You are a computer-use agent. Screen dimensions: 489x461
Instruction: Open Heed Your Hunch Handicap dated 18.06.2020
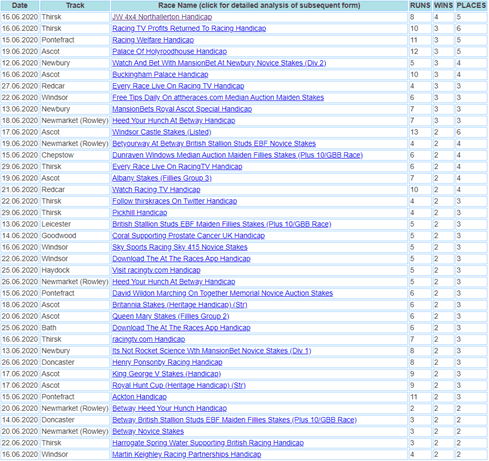click(x=174, y=121)
